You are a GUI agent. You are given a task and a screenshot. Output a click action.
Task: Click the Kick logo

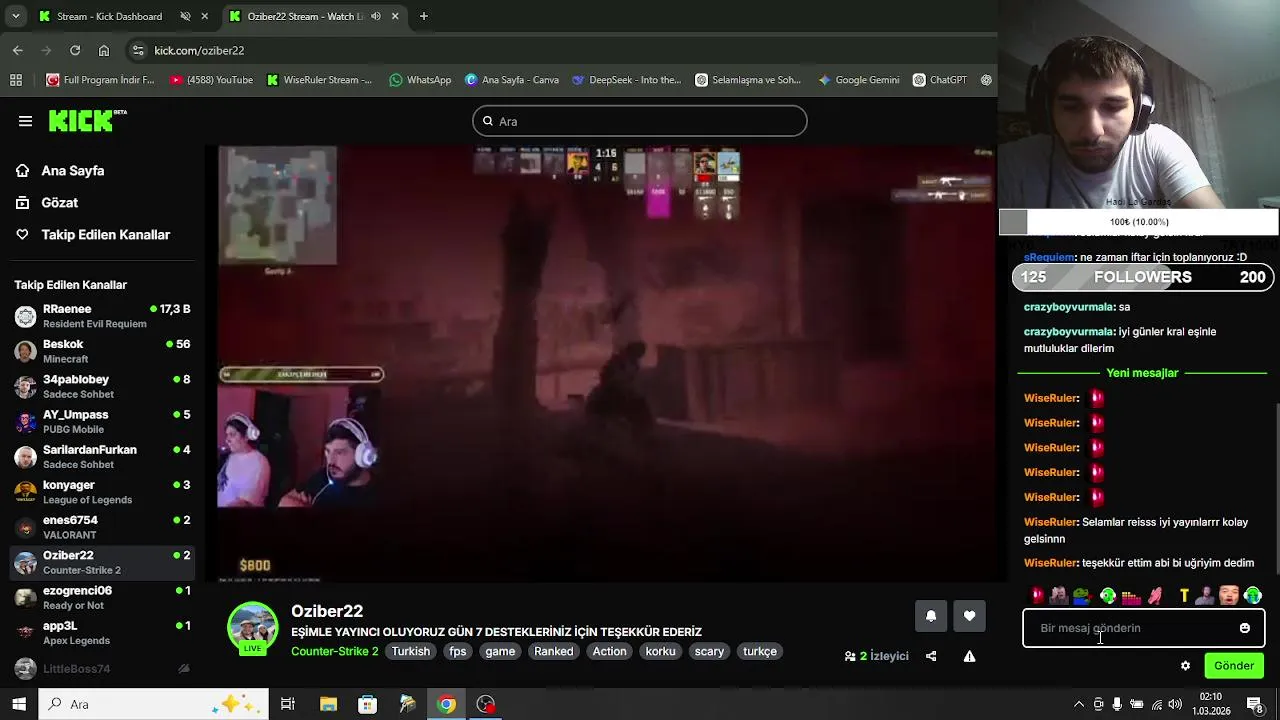coord(88,121)
